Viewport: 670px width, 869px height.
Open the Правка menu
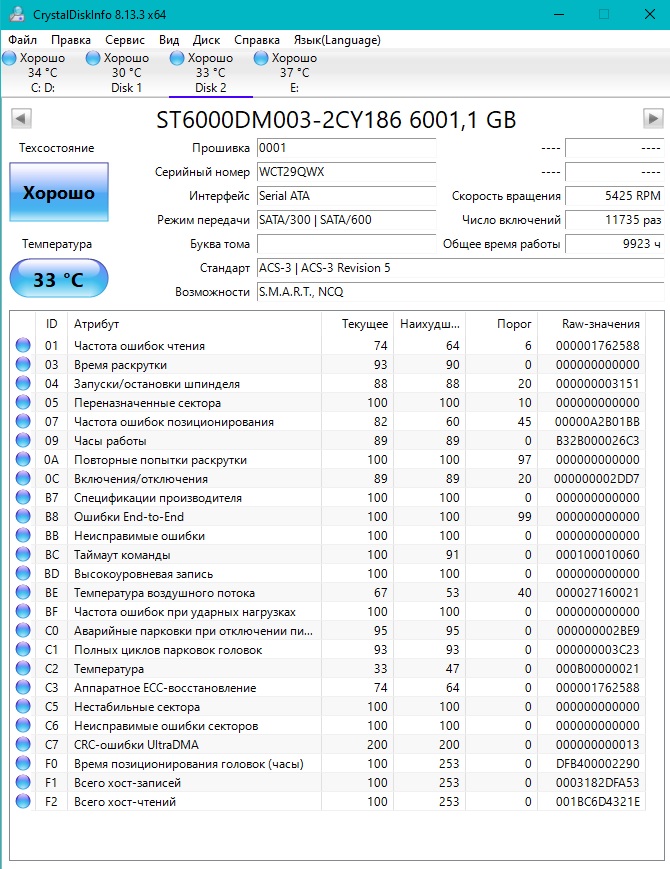(x=70, y=40)
